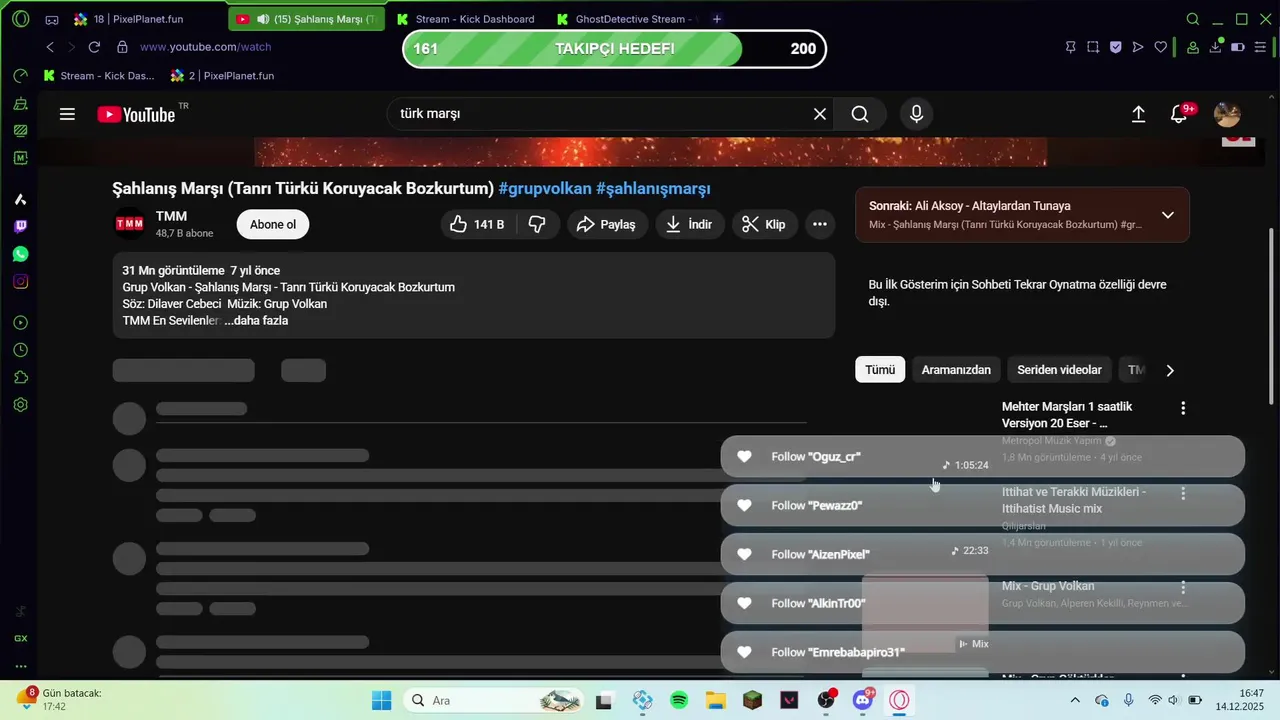Open the GX Corner controller icon
Viewport: 1280px width, 720px height.
click(x=52, y=19)
